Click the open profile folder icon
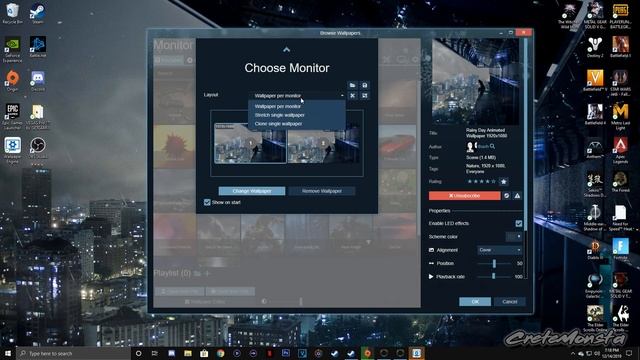Screen dimensions: 640x360 (353, 85)
